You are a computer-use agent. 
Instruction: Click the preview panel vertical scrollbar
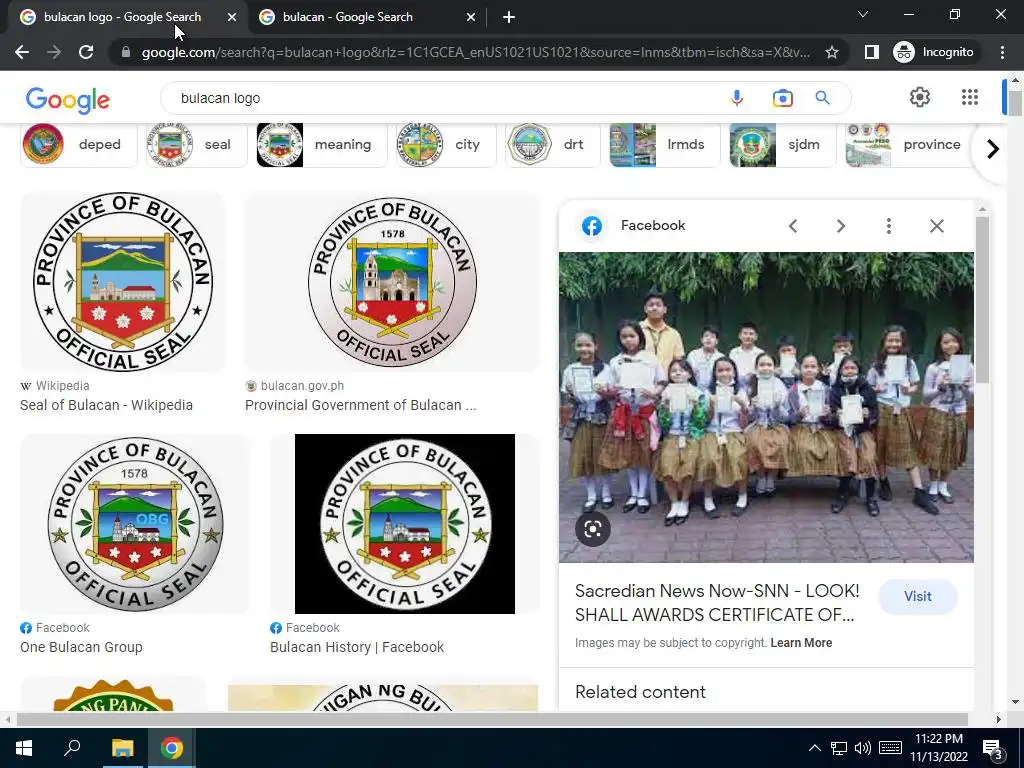(x=982, y=300)
